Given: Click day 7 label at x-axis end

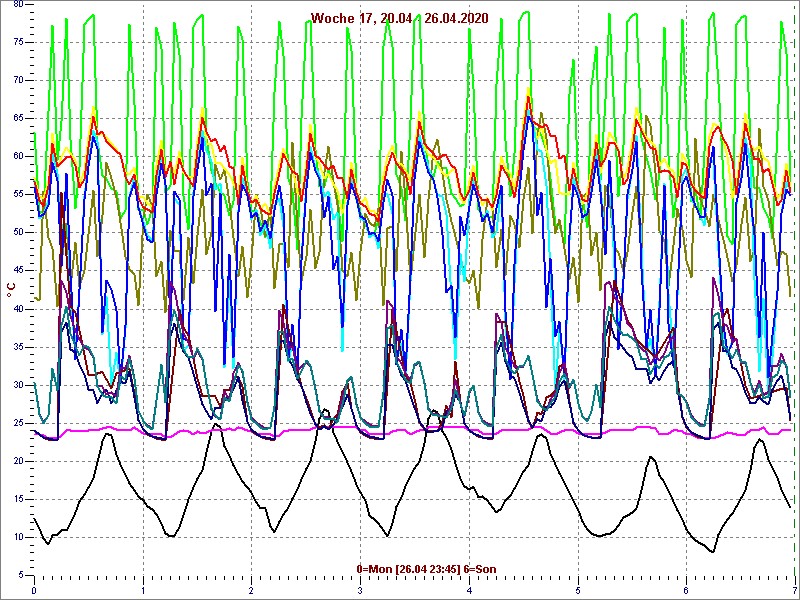Looking at the screenshot, I should (793, 590).
